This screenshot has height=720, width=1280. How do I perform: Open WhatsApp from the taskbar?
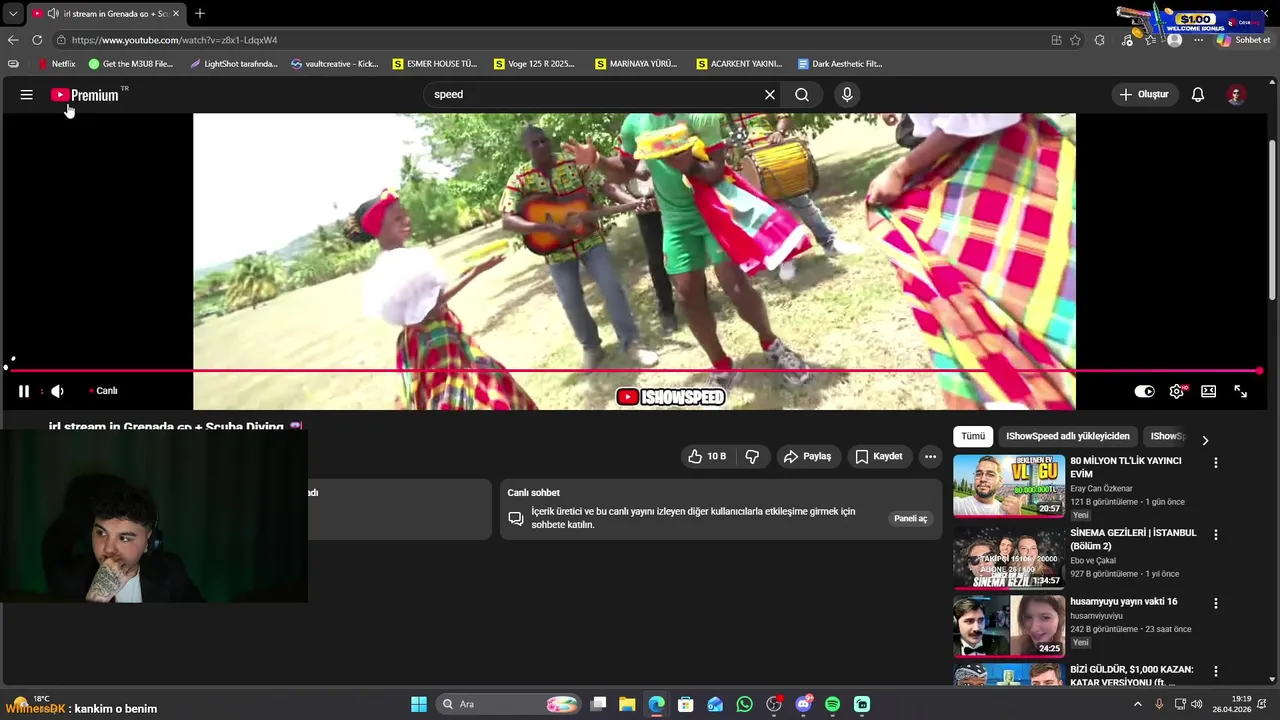744,704
